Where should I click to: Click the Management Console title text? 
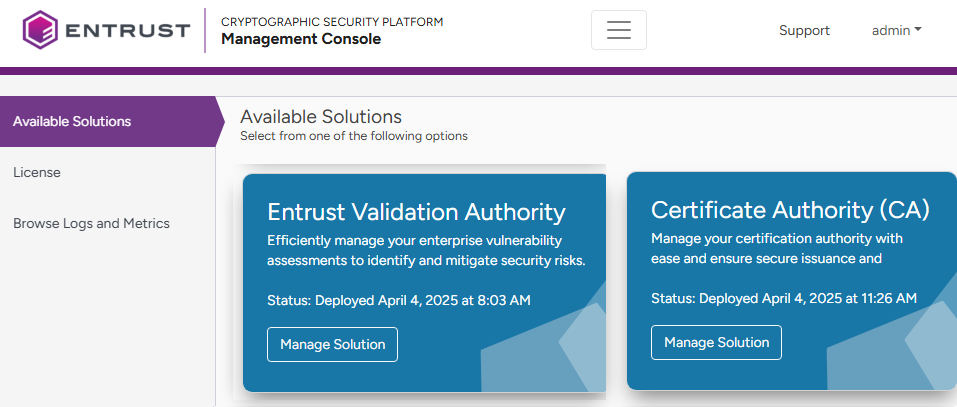pyautogui.click(x=300, y=39)
